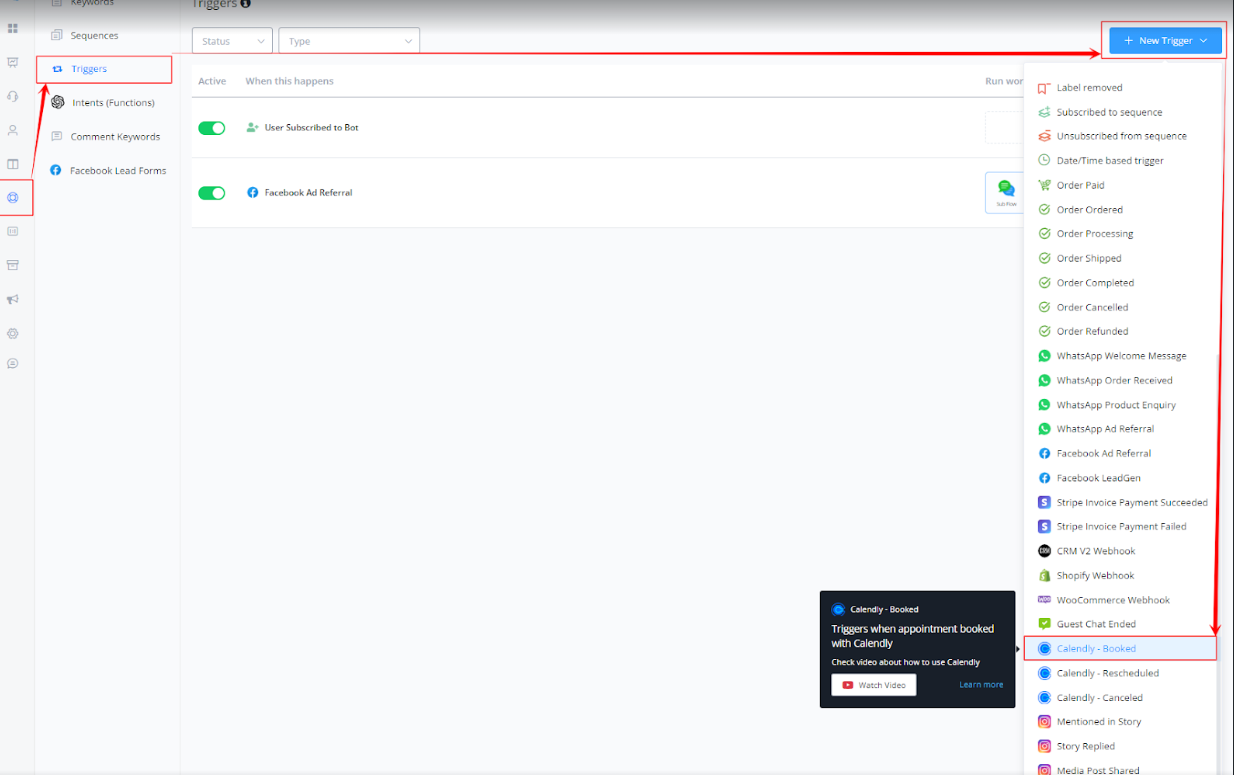
Task: Click the Triggers info icon in heading
Action: pyautogui.click(x=246, y=4)
